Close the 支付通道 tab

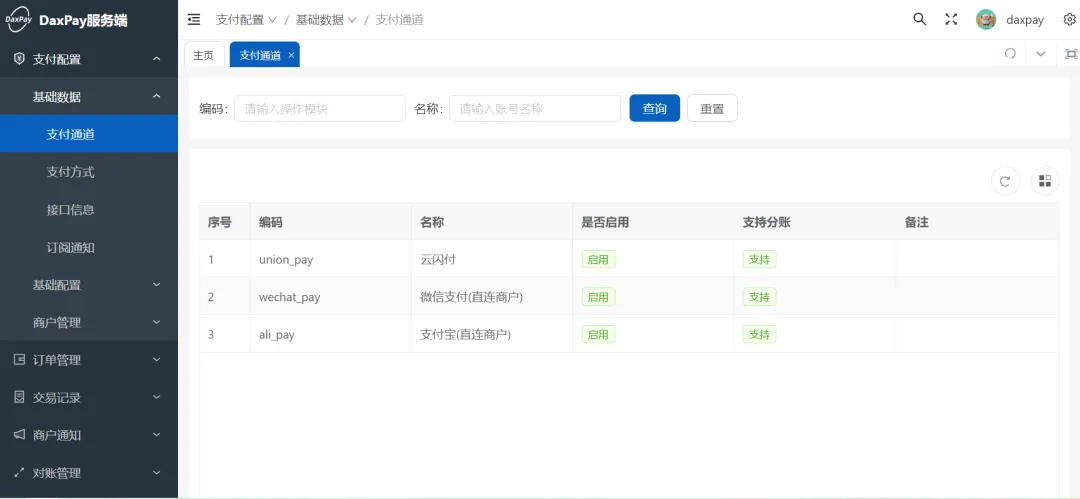[291, 56]
